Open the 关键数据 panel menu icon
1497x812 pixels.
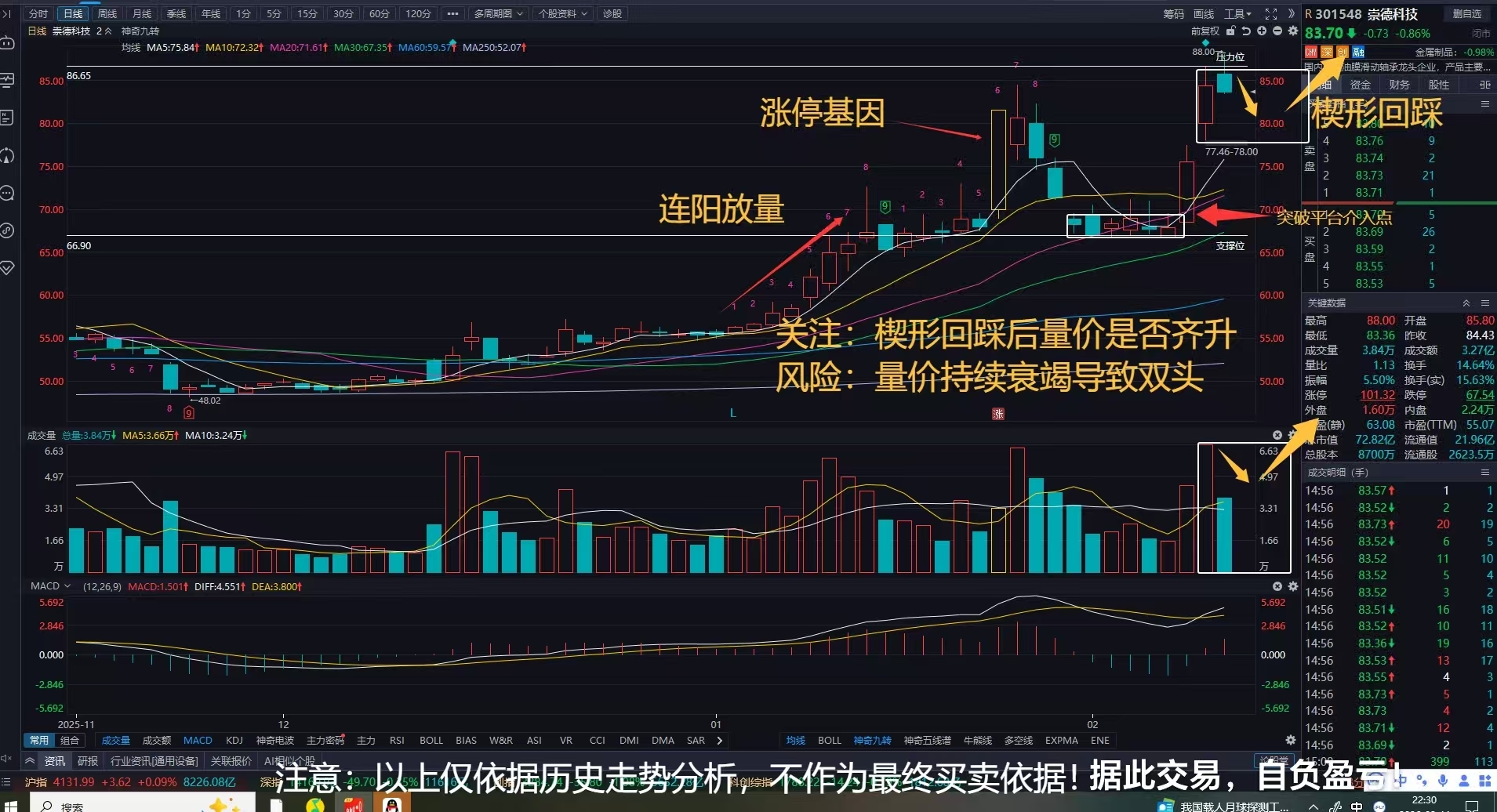tap(1484, 303)
